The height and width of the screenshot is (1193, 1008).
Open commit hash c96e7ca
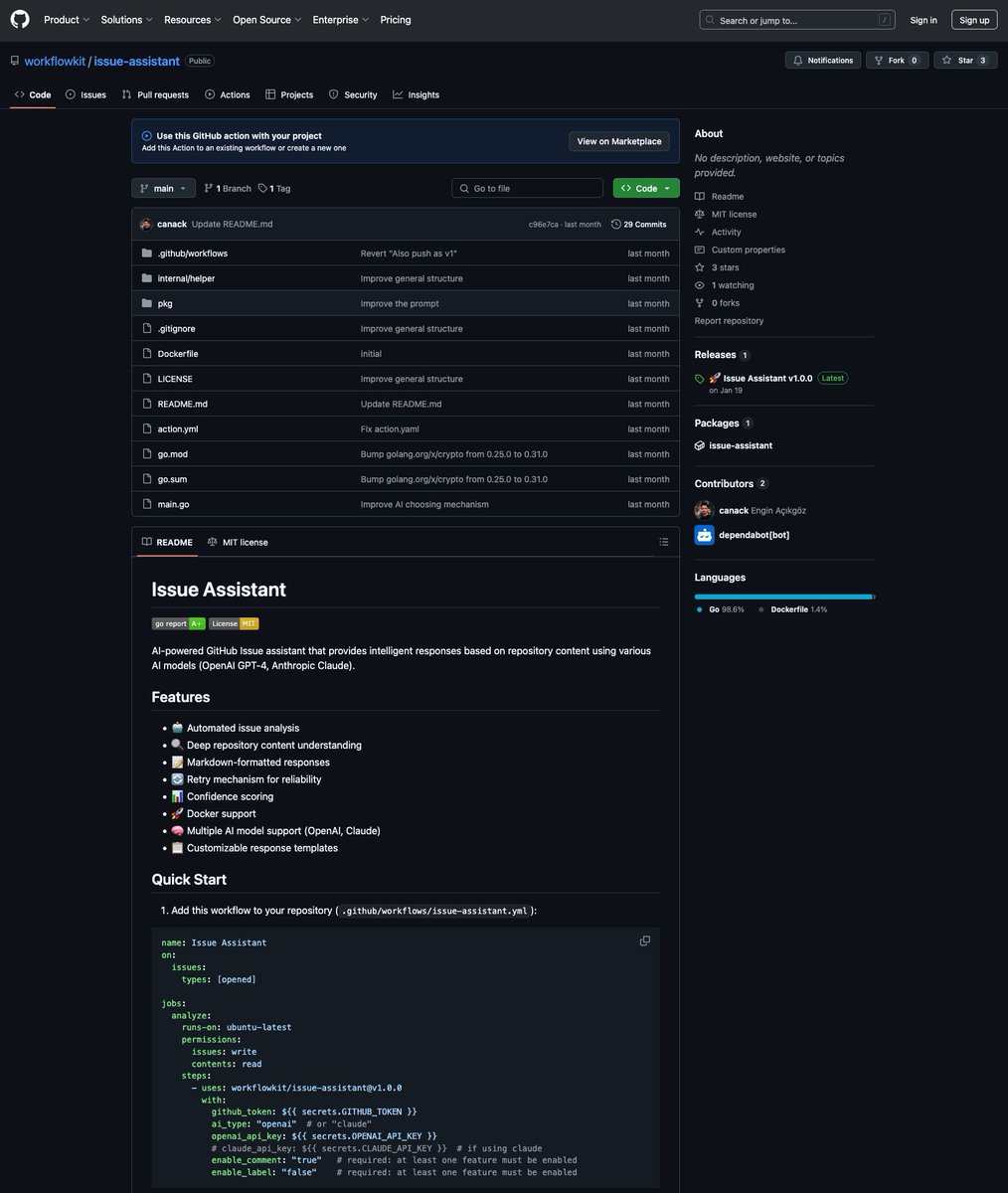(543, 225)
